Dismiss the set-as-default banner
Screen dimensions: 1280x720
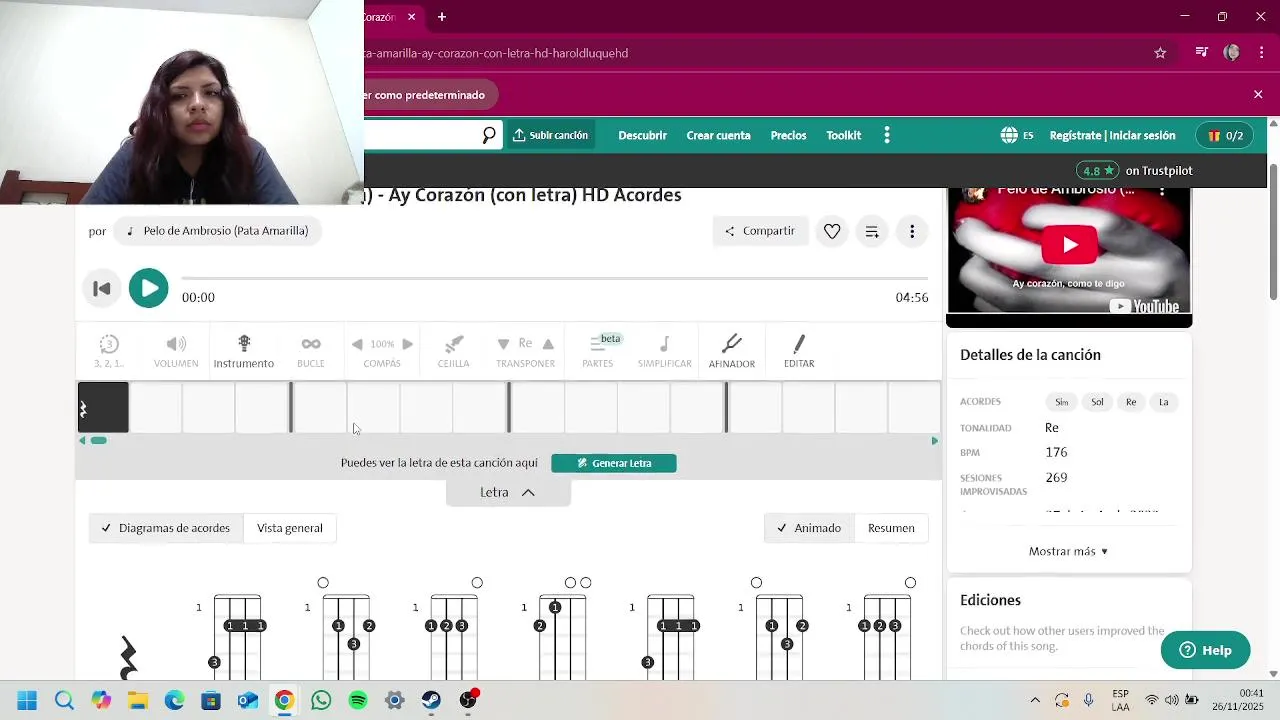(1258, 94)
